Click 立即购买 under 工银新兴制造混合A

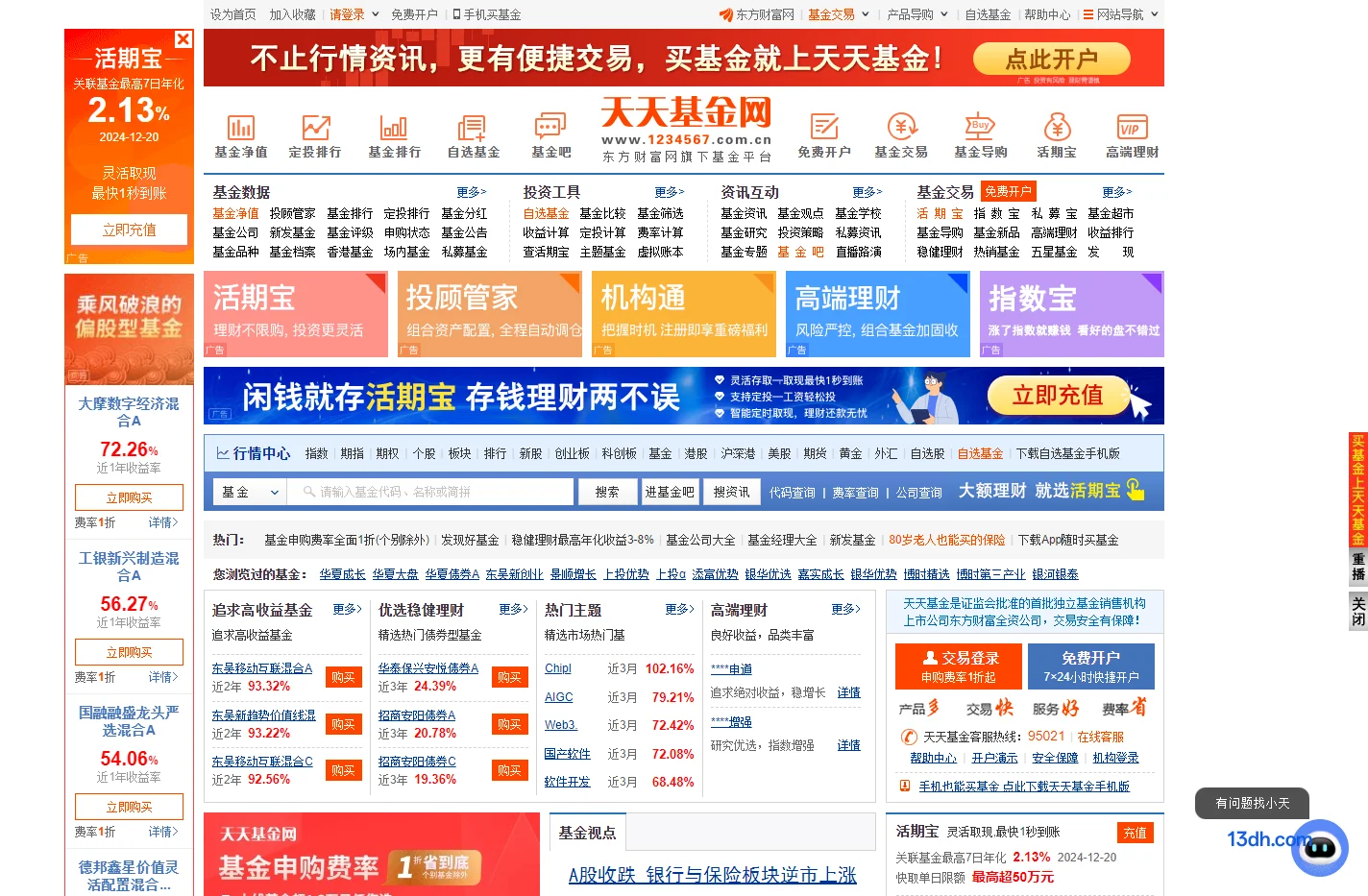[x=129, y=652]
